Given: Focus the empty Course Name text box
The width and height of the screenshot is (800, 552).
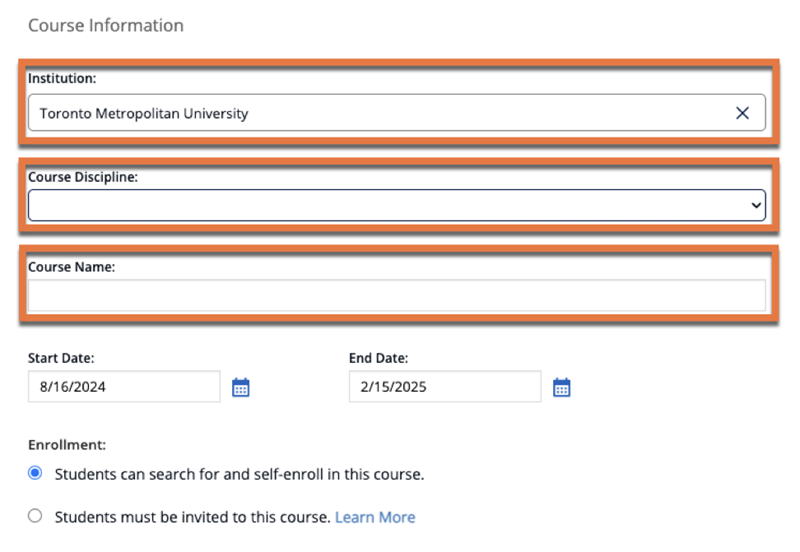Looking at the screenshot, I should [396, 296].
